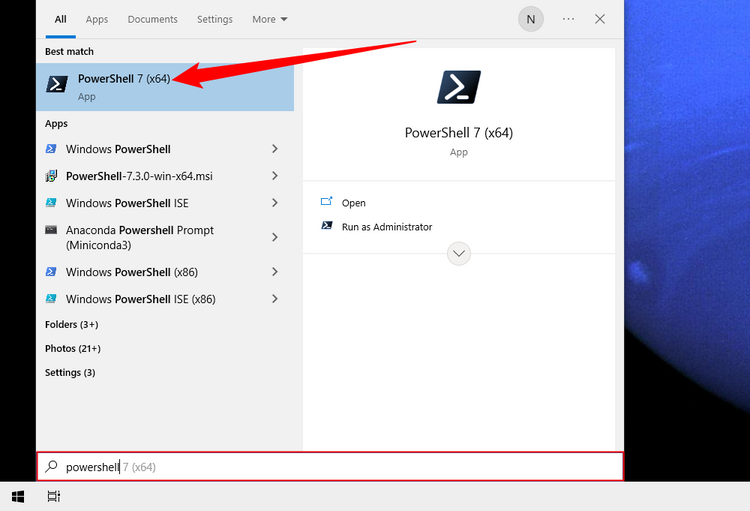Select Anaconda Powershell Prompt (Miniconda3) result
750x511 pixels.
(165, 237)
